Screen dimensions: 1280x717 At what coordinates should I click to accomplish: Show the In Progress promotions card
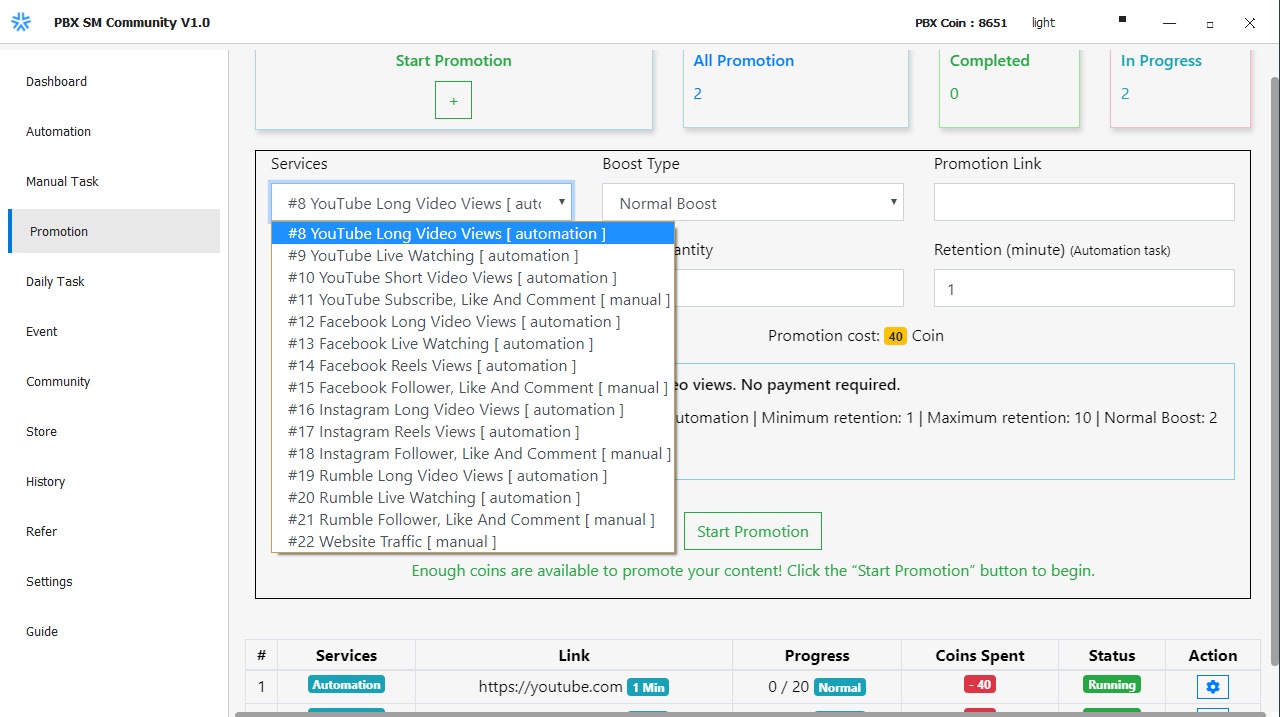(1180, 87)
